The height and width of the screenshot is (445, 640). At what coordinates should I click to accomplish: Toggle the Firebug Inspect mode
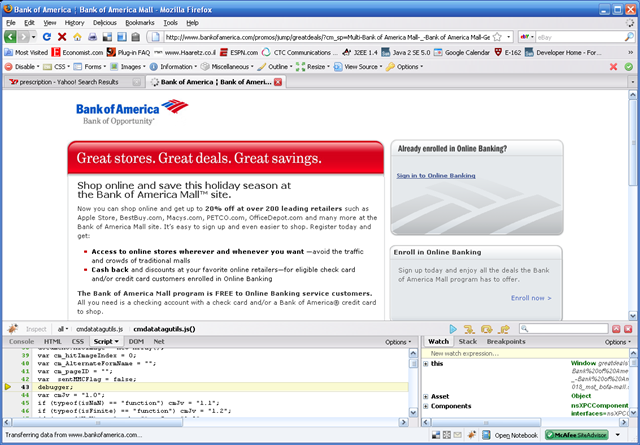click(x=36, y=328)
